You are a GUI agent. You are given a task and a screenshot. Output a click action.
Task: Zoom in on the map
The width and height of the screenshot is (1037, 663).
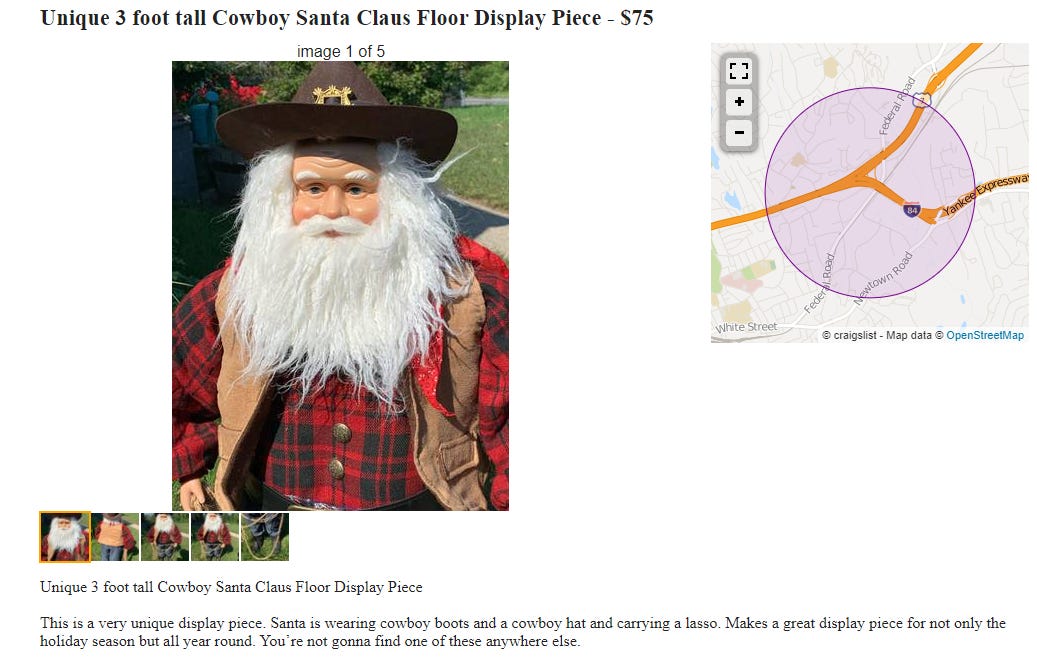[x=739, y=102]
